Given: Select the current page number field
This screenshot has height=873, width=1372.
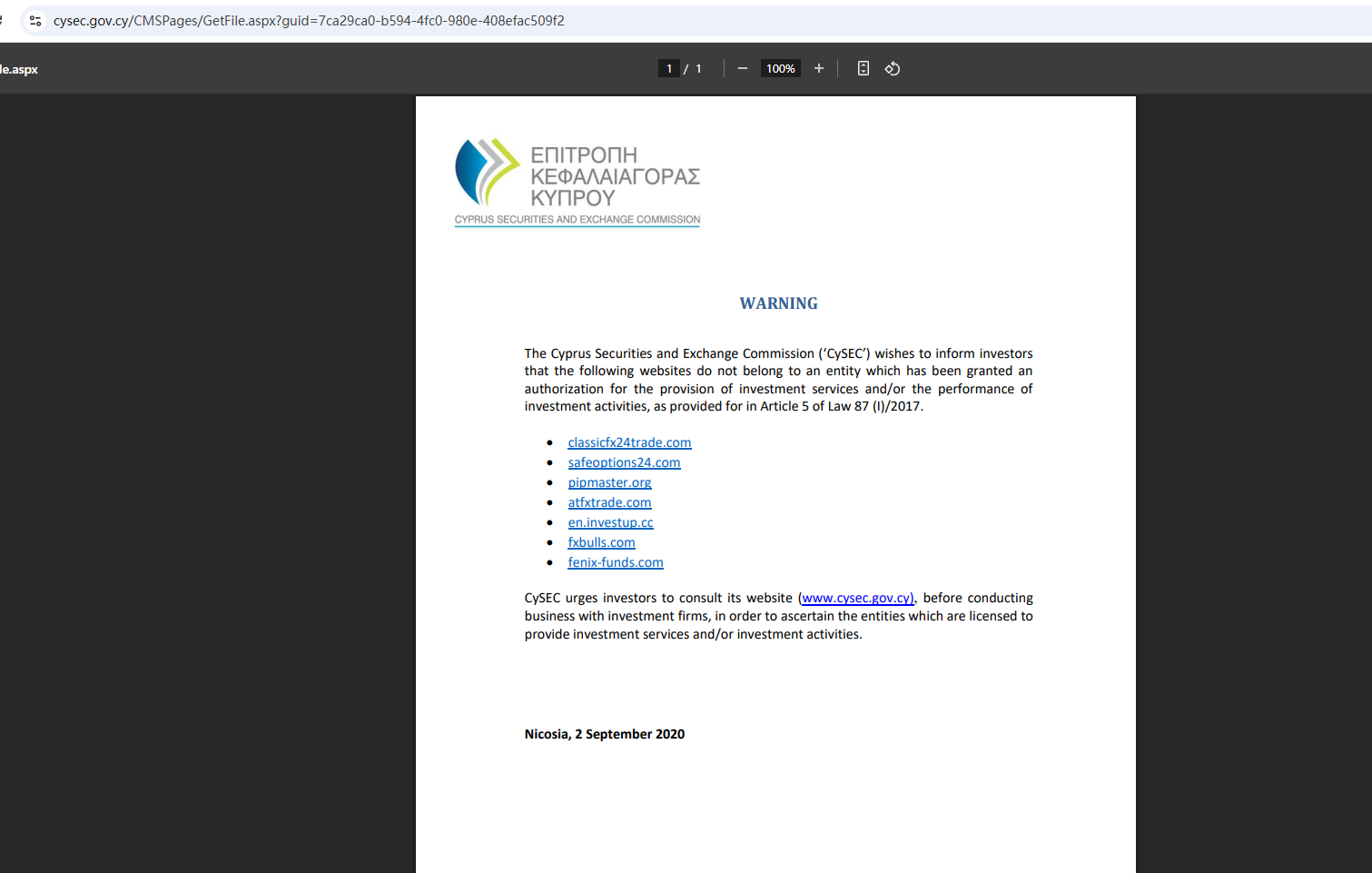Looking at the screenshot, I should click(x=669, y=69).
